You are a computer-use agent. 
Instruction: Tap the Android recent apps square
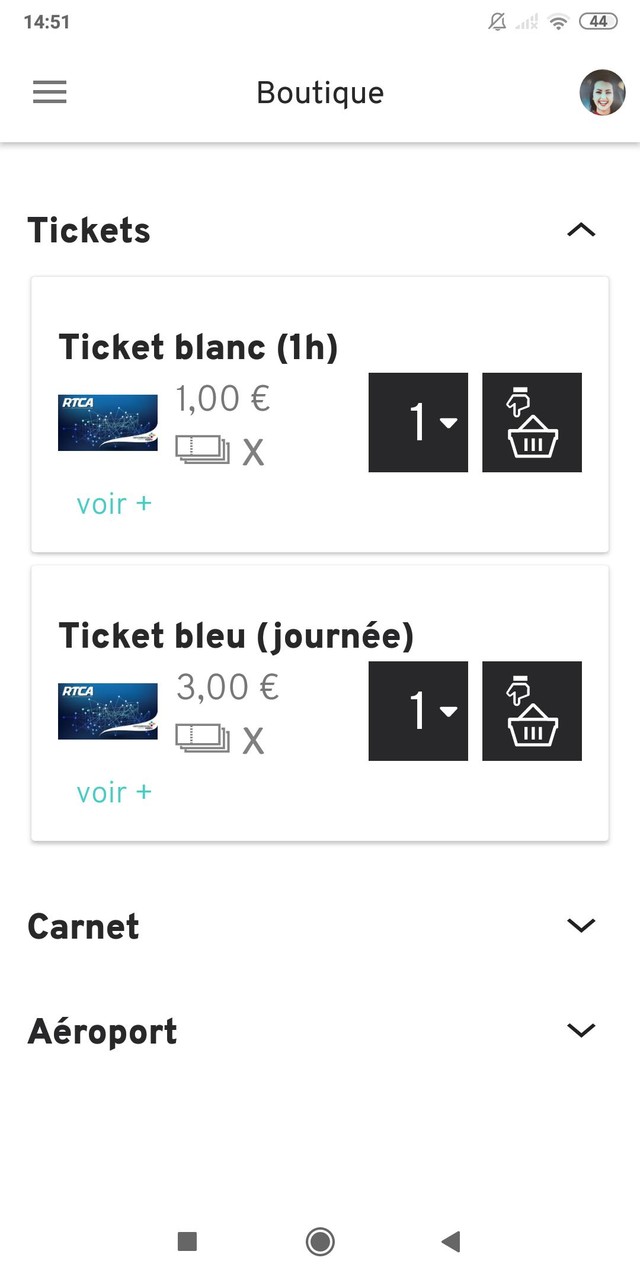(187, 1242)
